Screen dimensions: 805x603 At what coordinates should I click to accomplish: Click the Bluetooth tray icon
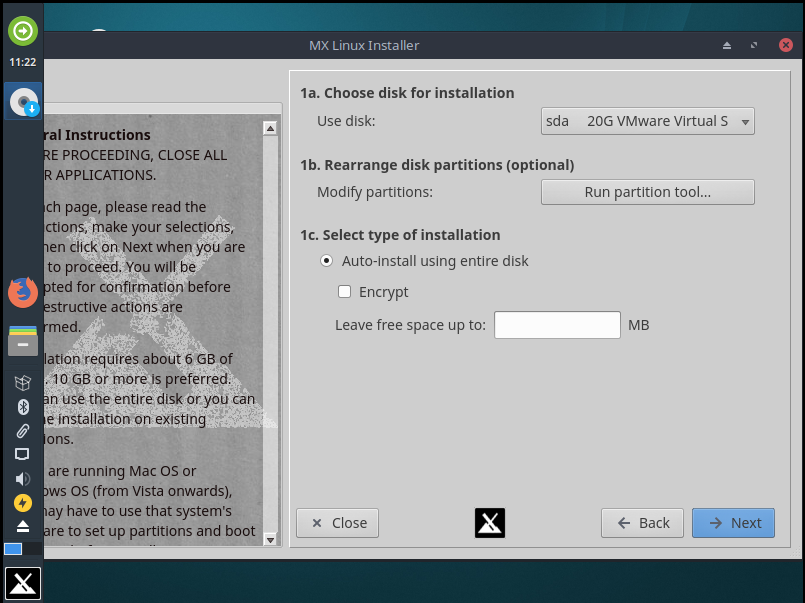(x=22, y=407)
